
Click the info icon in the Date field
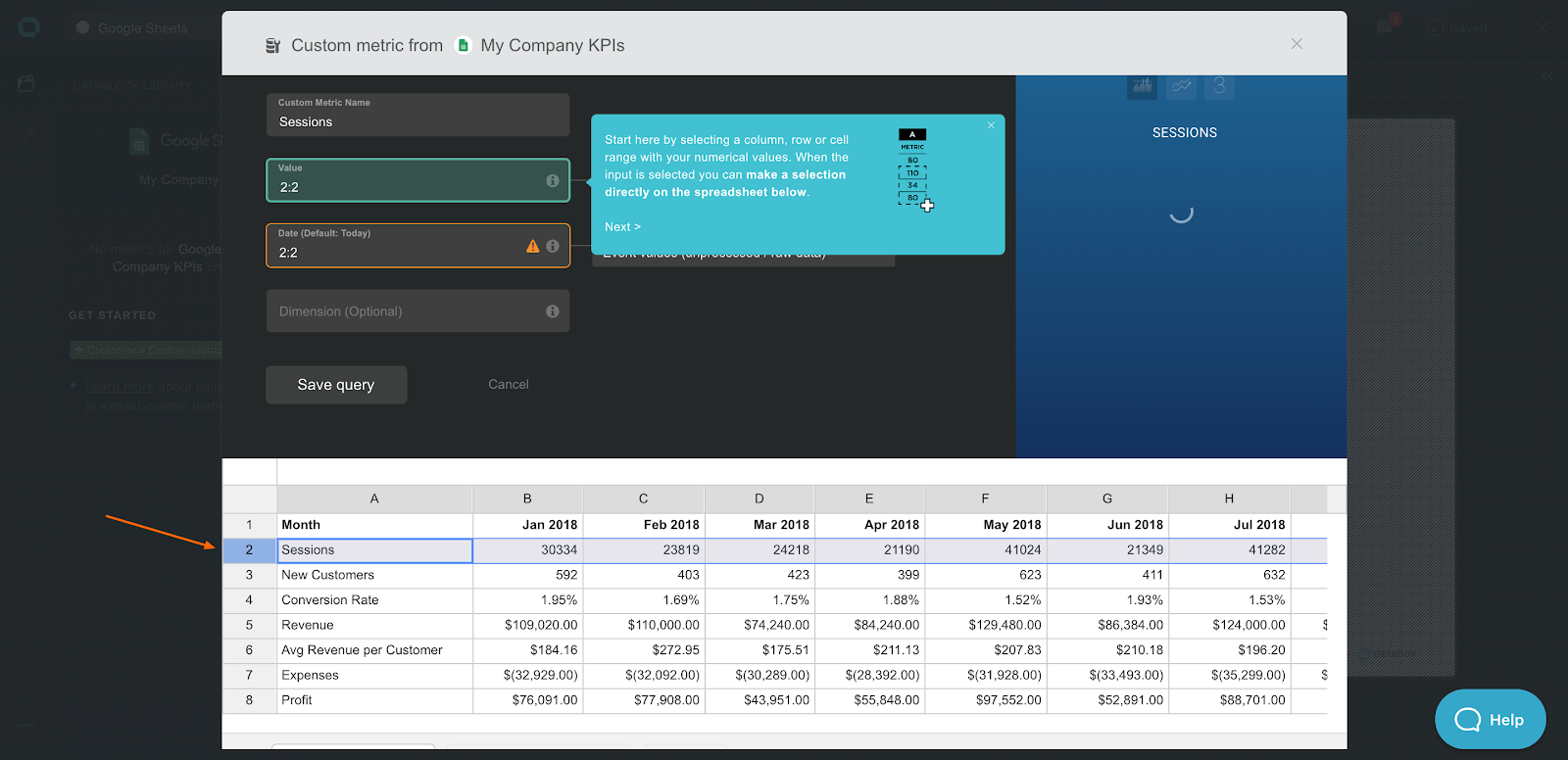pos(553,246)
